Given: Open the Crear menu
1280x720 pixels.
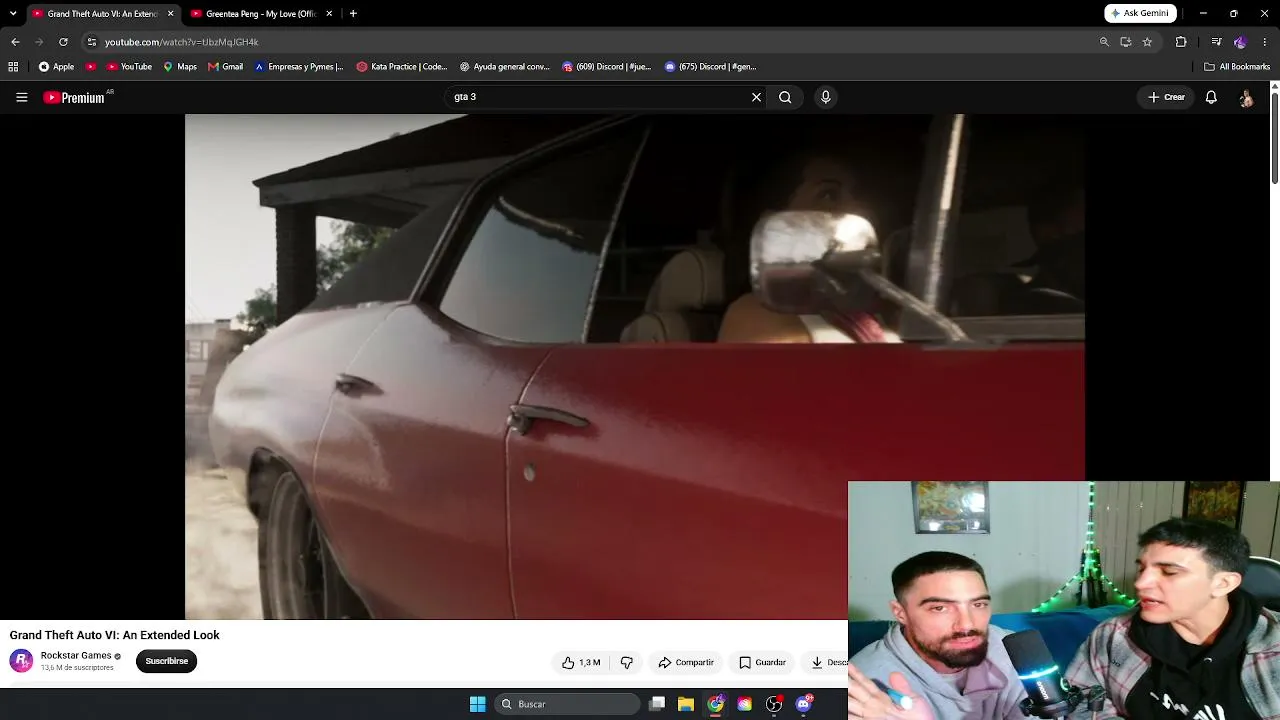Looking at the screenshot, I should (1166, 97).
